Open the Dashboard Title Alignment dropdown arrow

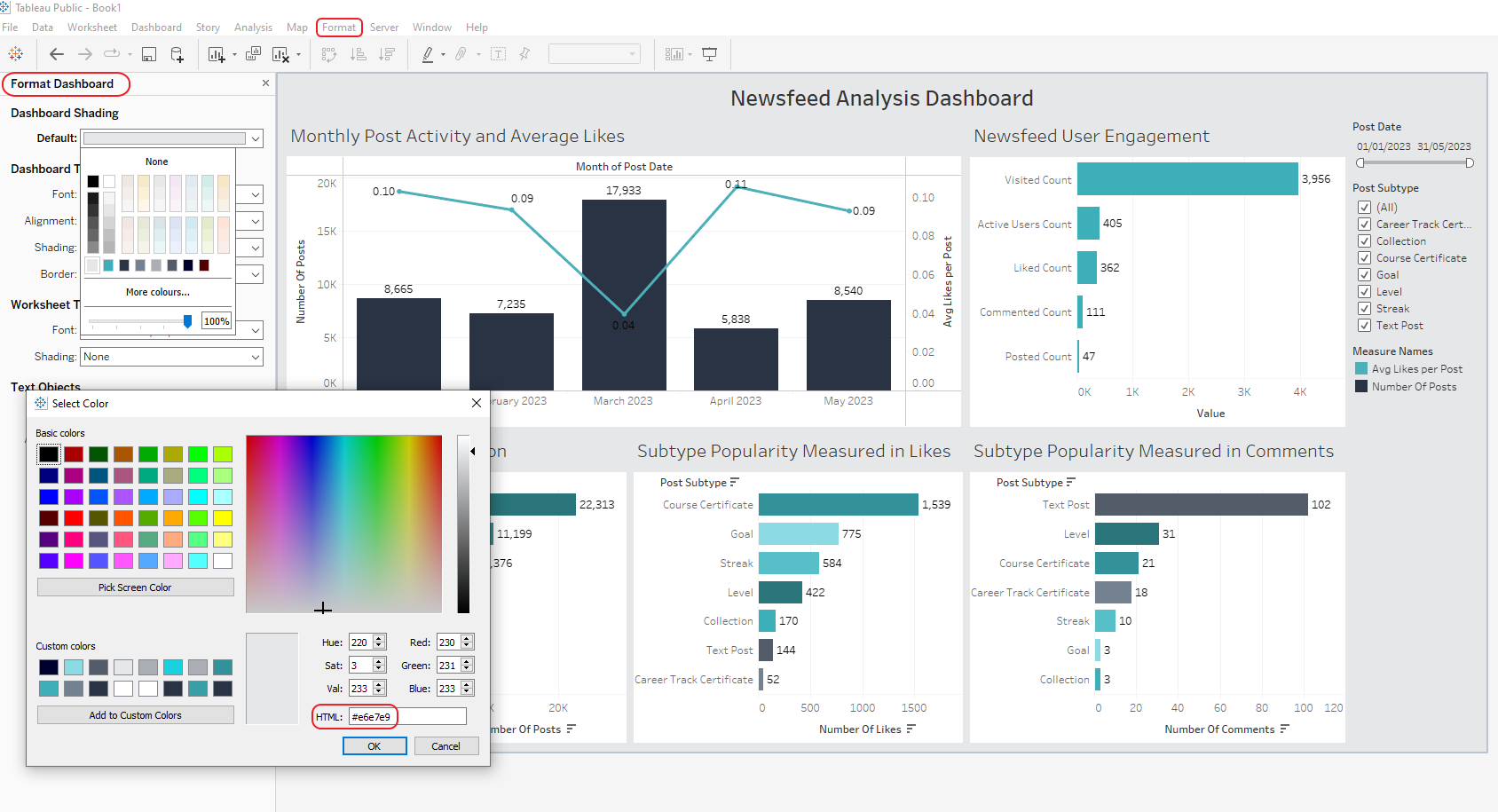[256, 221]
